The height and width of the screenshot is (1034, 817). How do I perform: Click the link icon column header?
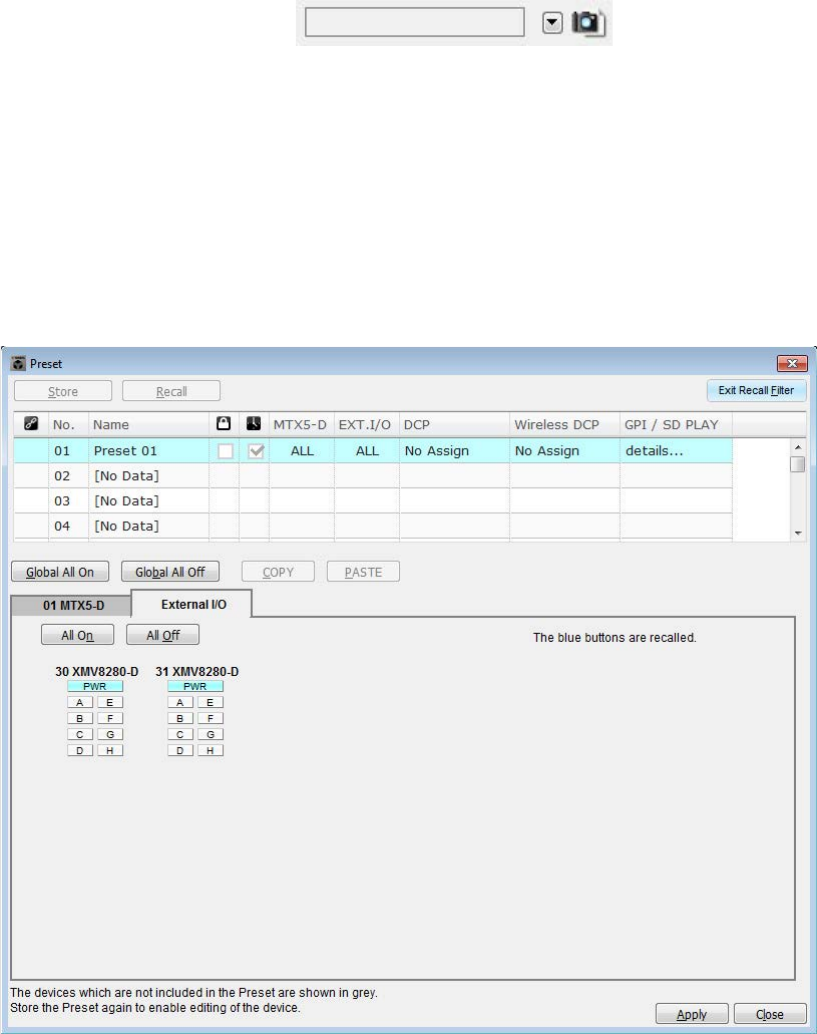pyautogui.click(x=31, y=424)
